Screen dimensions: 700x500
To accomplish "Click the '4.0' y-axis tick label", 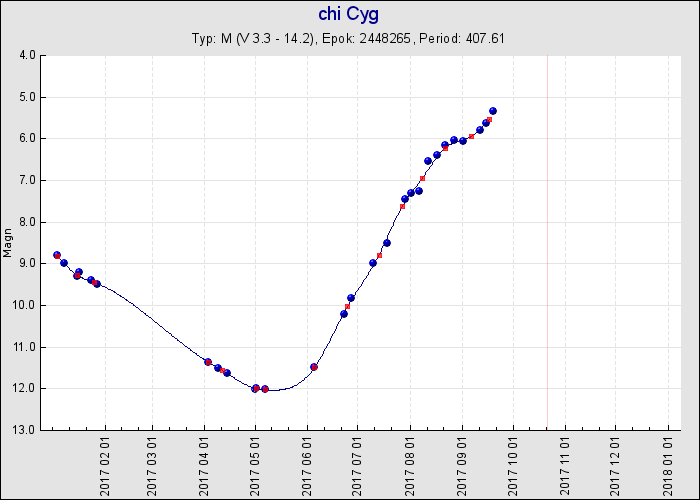I will pos(28,55).
